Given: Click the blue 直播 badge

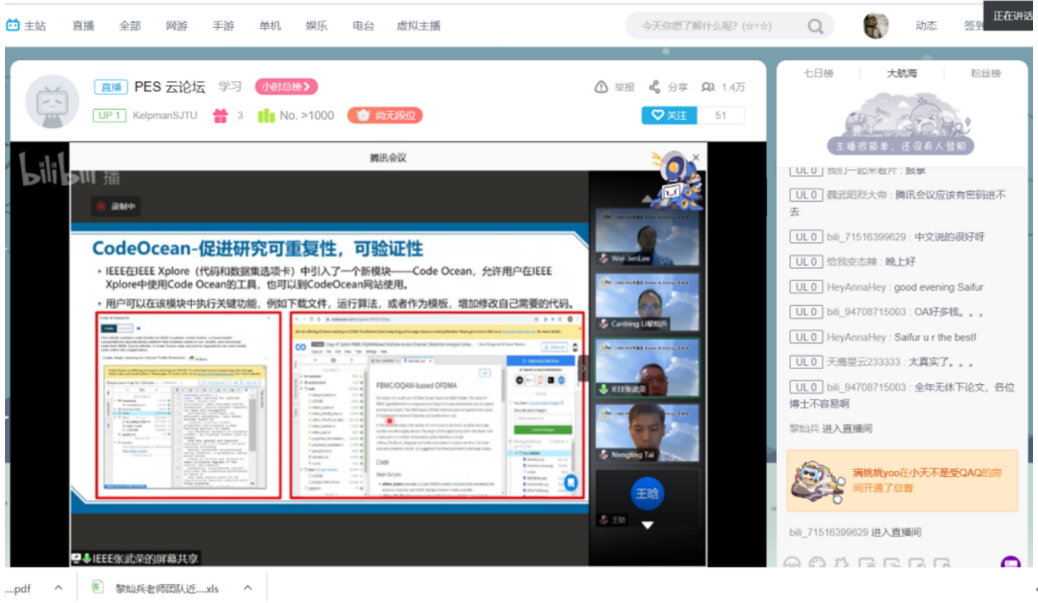Looking at the screenshot, I should [111, 87].
